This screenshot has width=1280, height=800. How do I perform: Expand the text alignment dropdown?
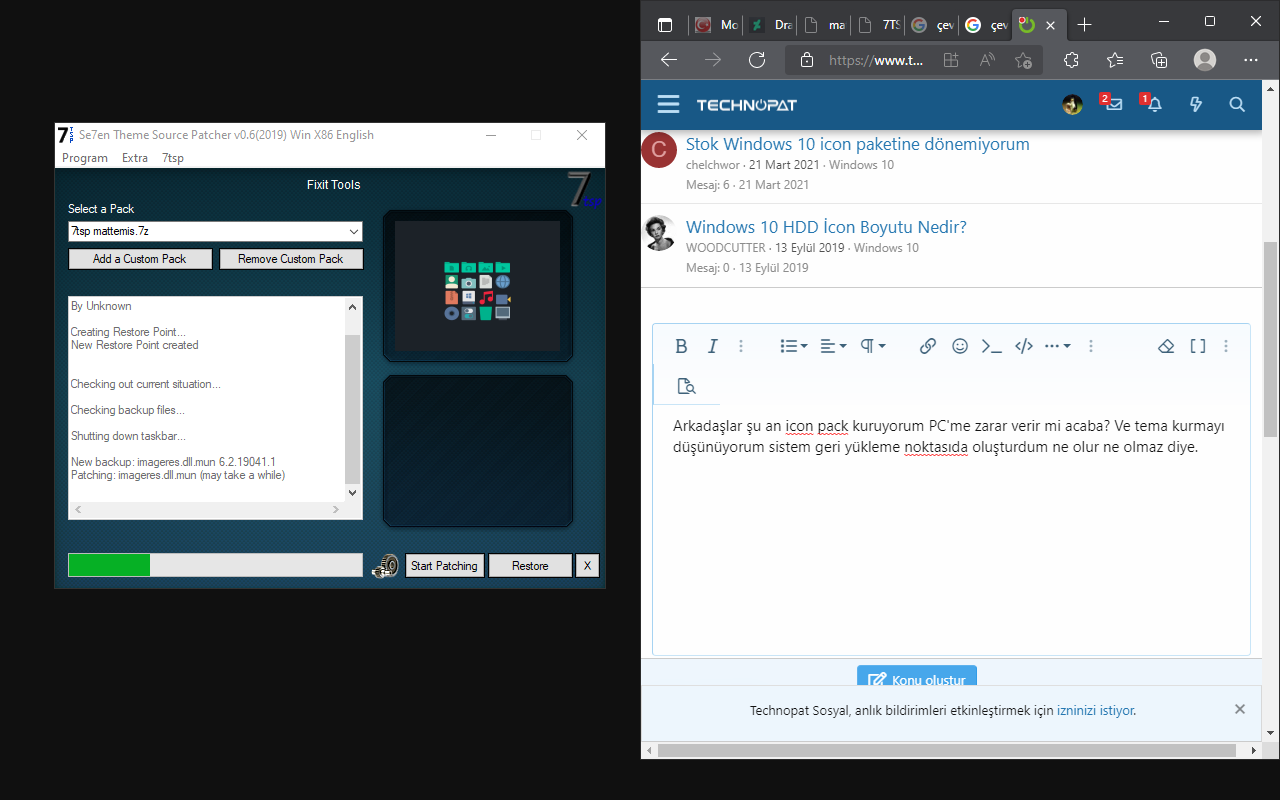833,346
